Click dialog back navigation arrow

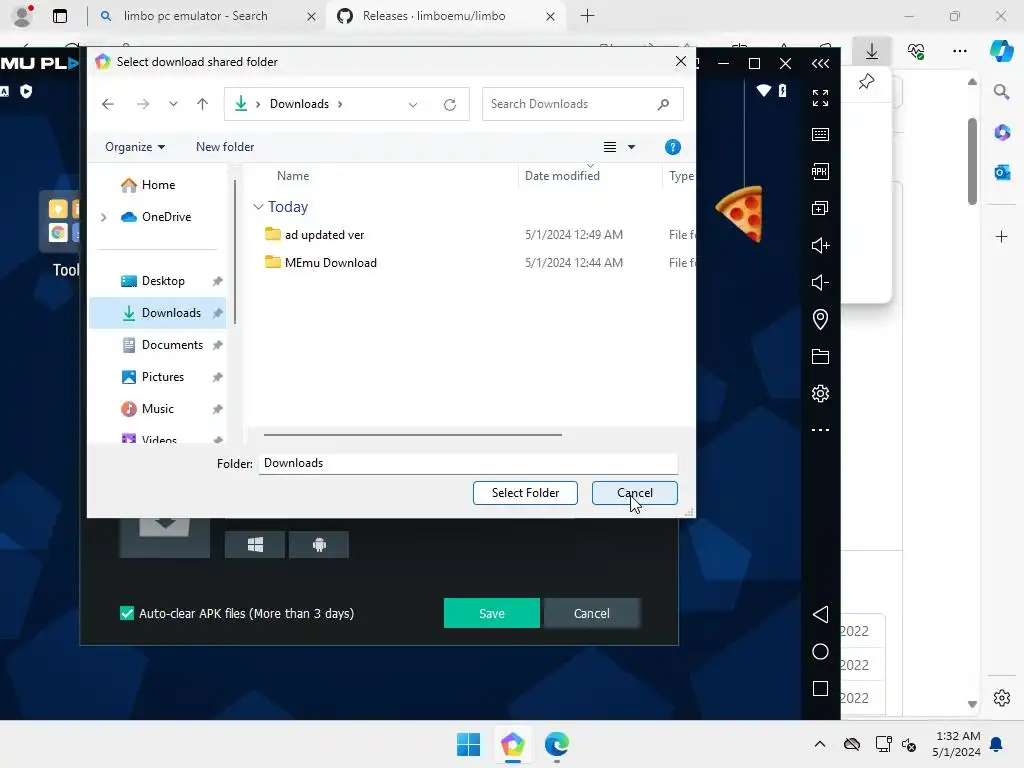[x=108, y=104]
